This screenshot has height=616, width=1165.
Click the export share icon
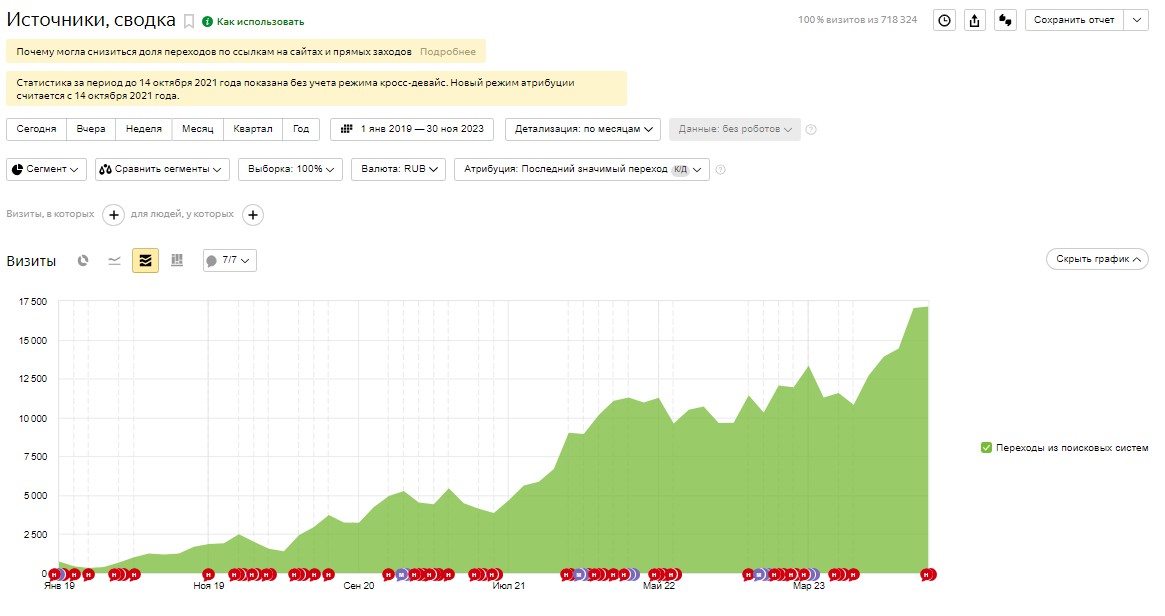[x=975, y=21]
